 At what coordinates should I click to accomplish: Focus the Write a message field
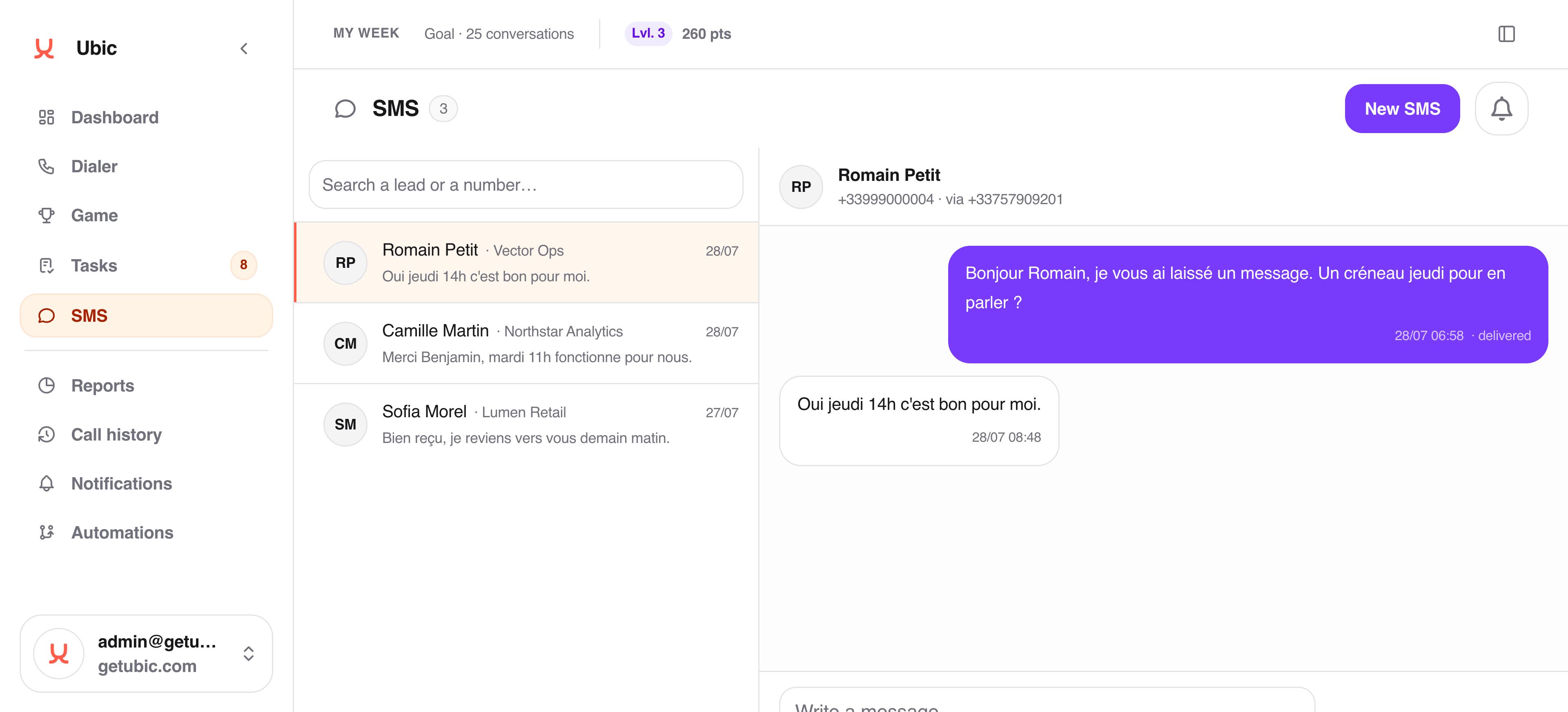point(1047,700)
